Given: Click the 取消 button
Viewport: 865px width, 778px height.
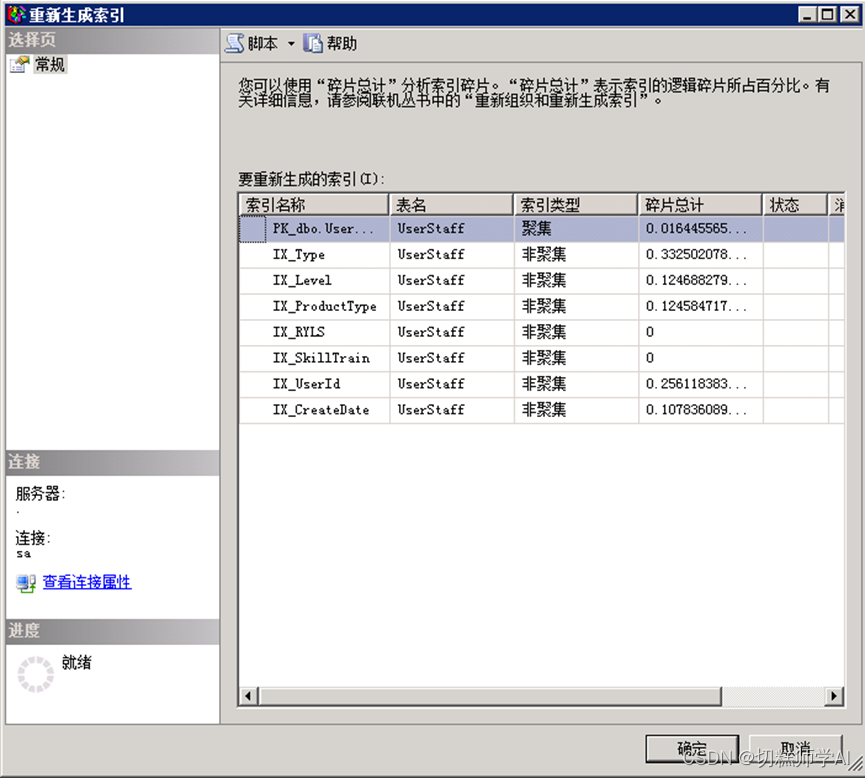Looking at the screenshot, I should point(795,749).
